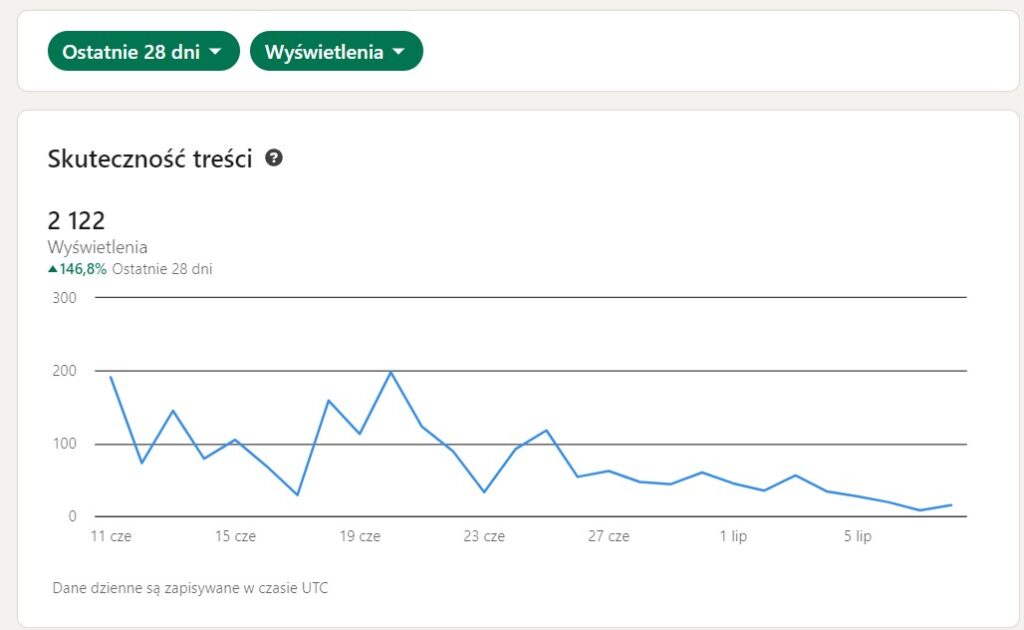Viewport: 1024px width, 630px height.
Task: Select the 2 122 total views metric
Action: 78,220
